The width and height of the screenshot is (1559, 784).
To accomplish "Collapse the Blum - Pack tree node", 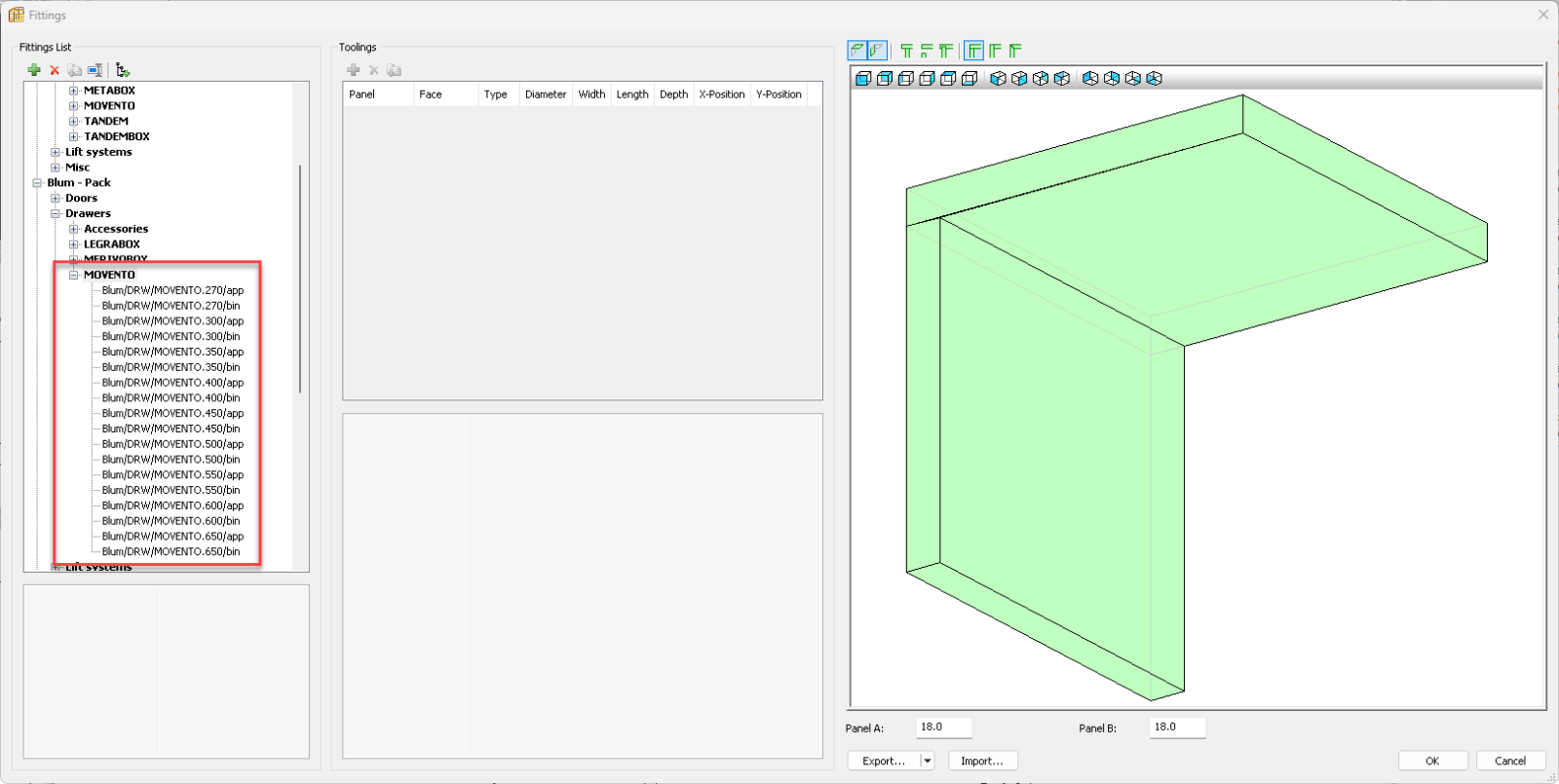I will [x=37, y=183].
